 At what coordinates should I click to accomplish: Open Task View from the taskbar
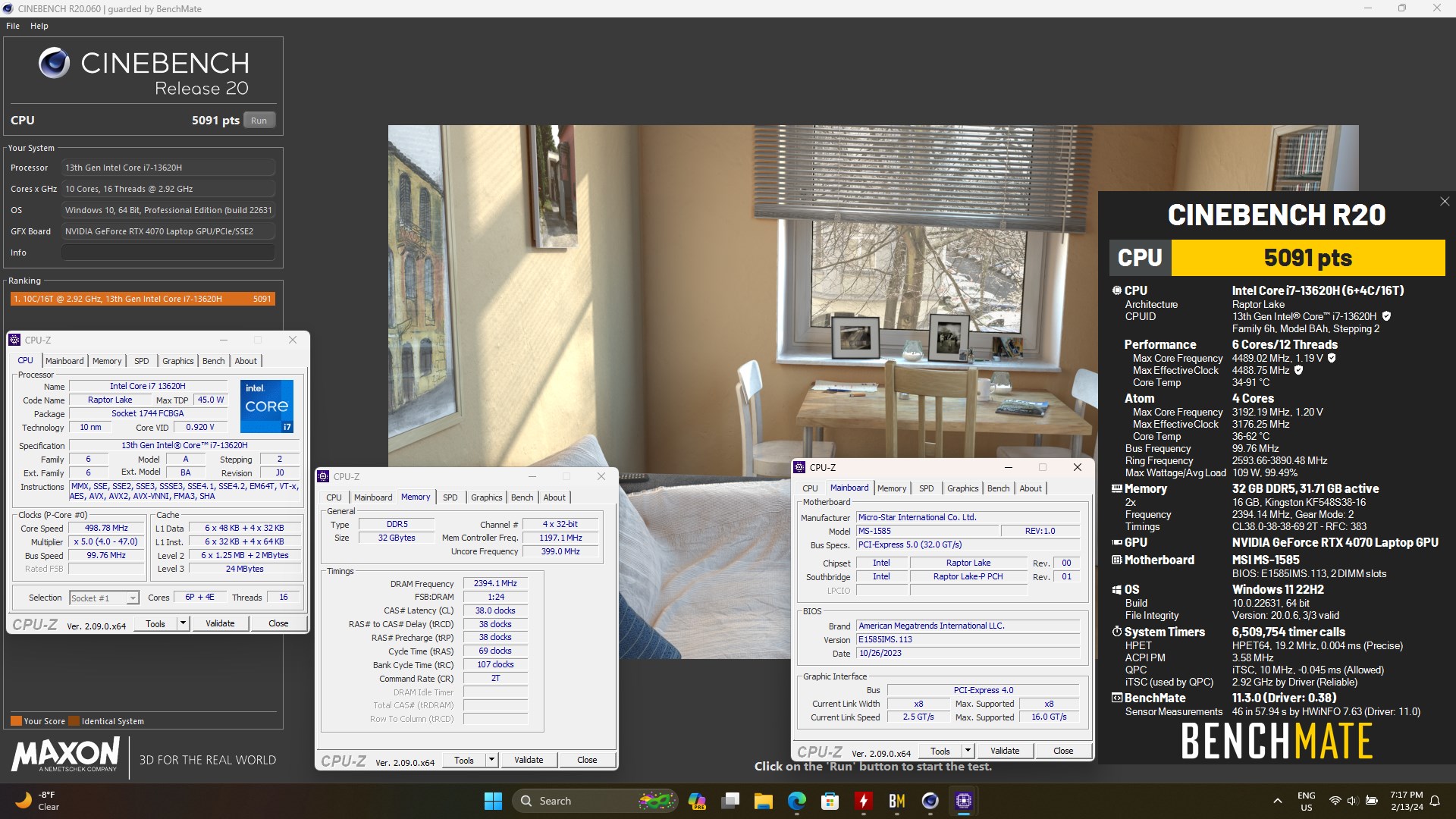(x=730, y=801)
